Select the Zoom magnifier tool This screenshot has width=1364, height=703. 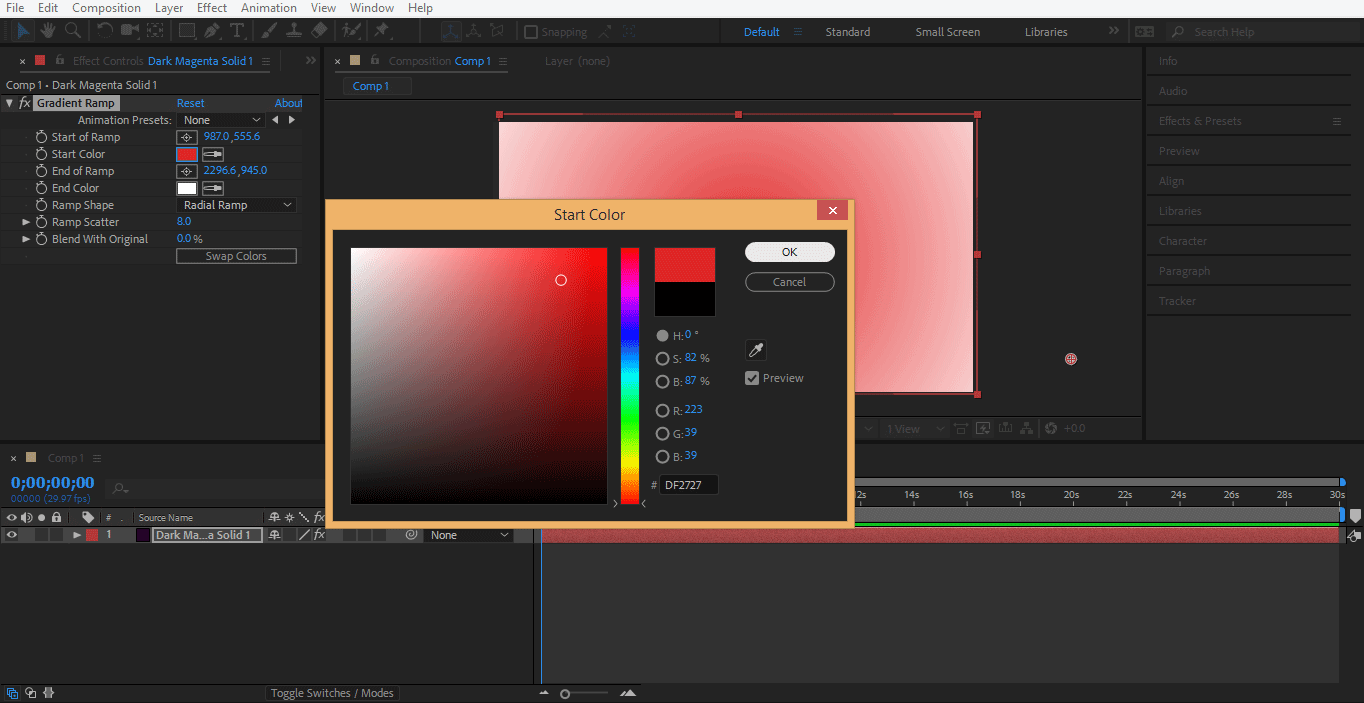point(74,31)
